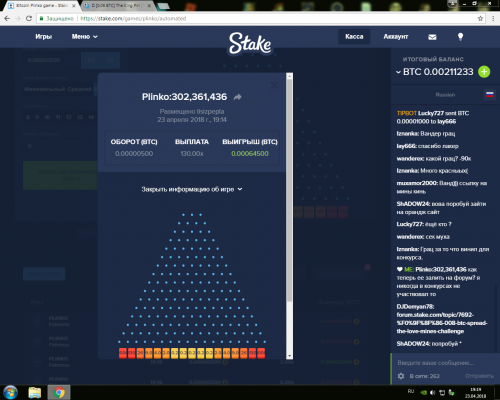Click the Plinko:302,361,436 dialog title
500x400 pixels.
point(184,97)
